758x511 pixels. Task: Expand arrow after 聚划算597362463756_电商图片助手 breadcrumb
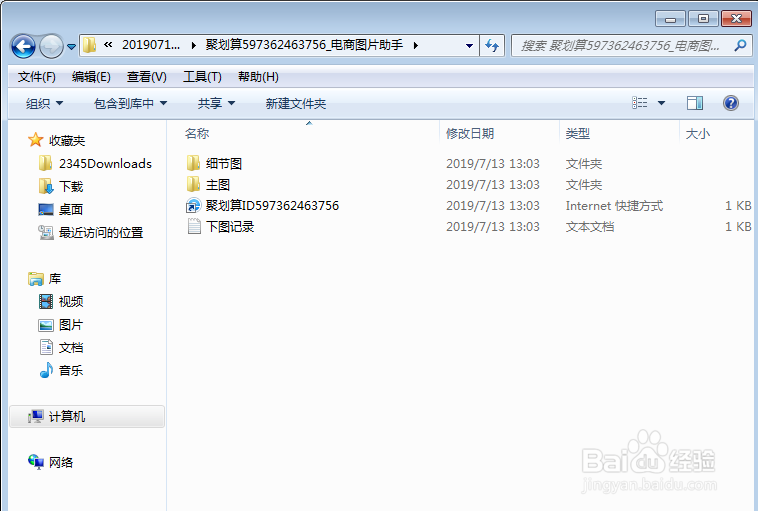[x=415, y=45]
